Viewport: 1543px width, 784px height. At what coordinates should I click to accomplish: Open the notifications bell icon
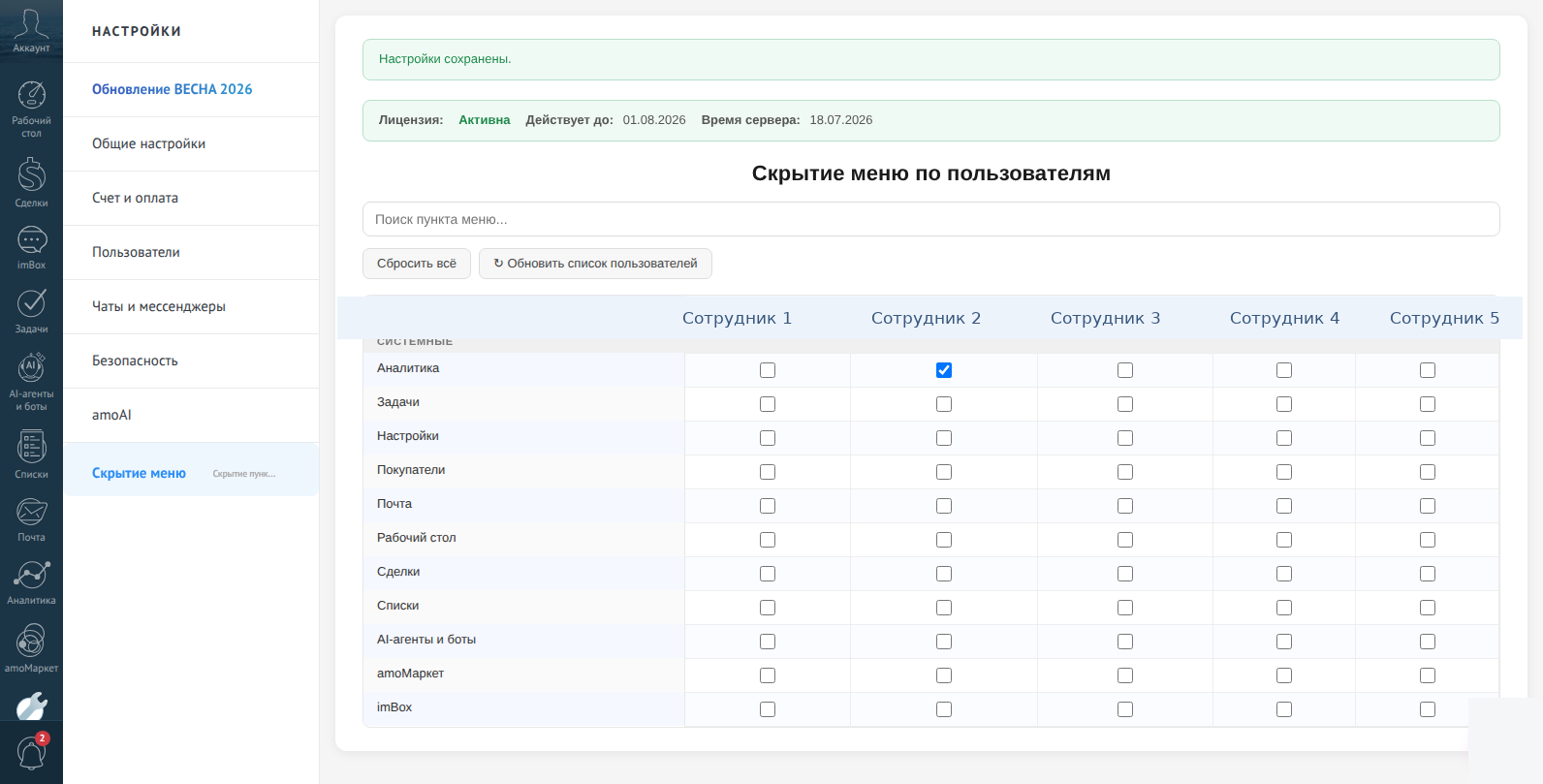pos(31,752)
